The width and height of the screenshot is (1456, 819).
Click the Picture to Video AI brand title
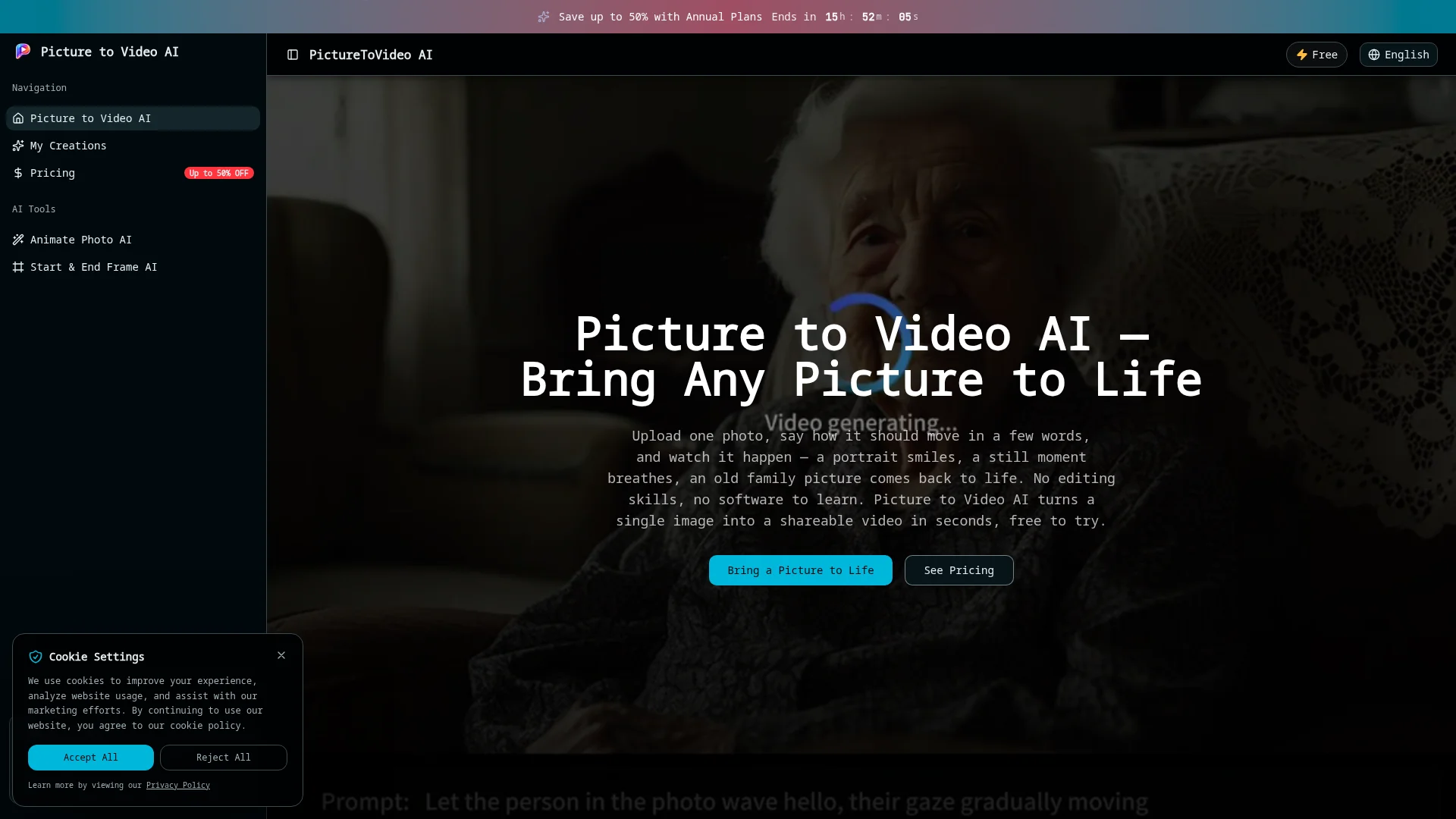(110, 52)
